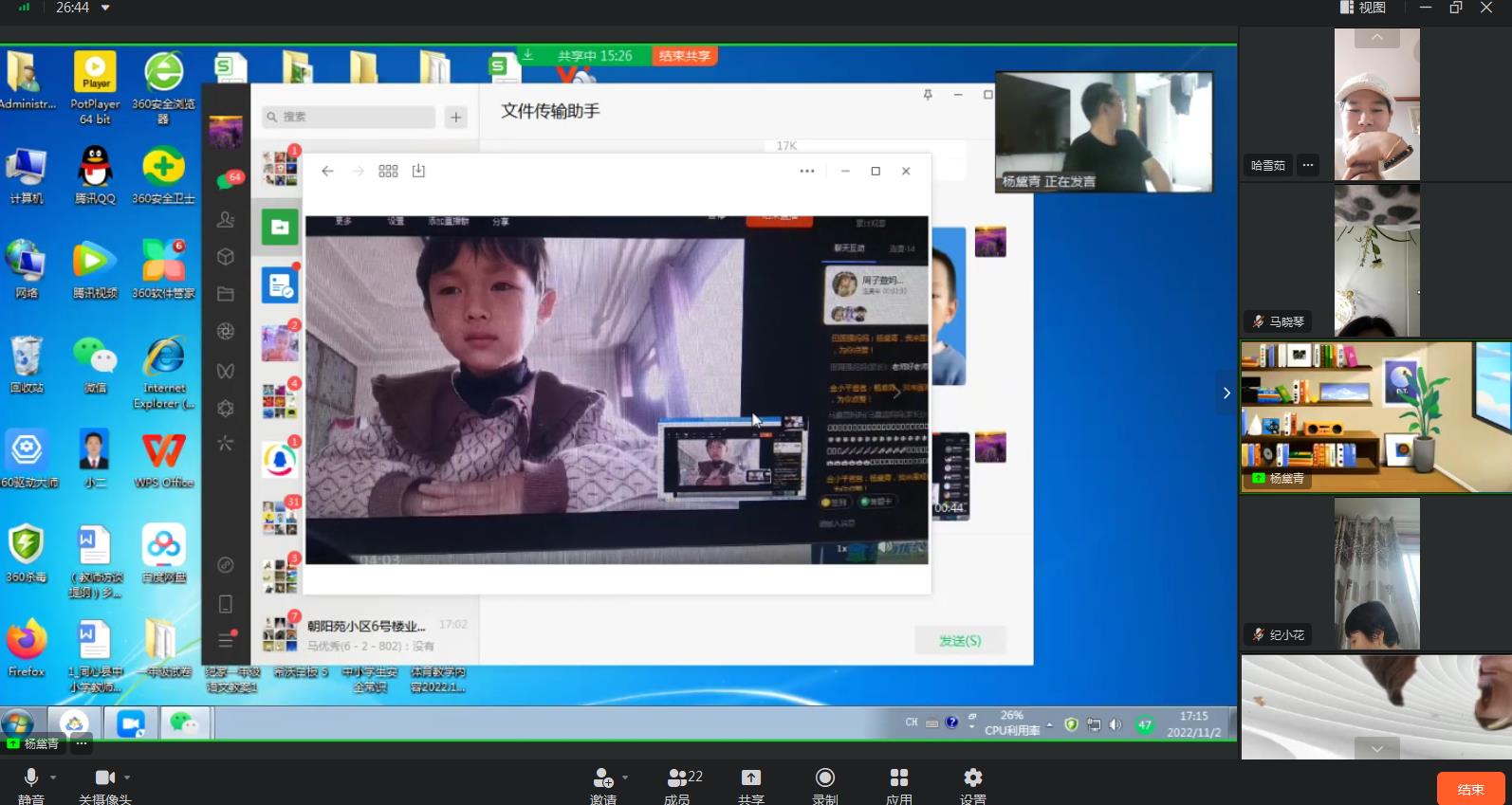Turn off the camera with 关摄像头
This screenshot has width=1512, height=805.
[x=104, y=778]
